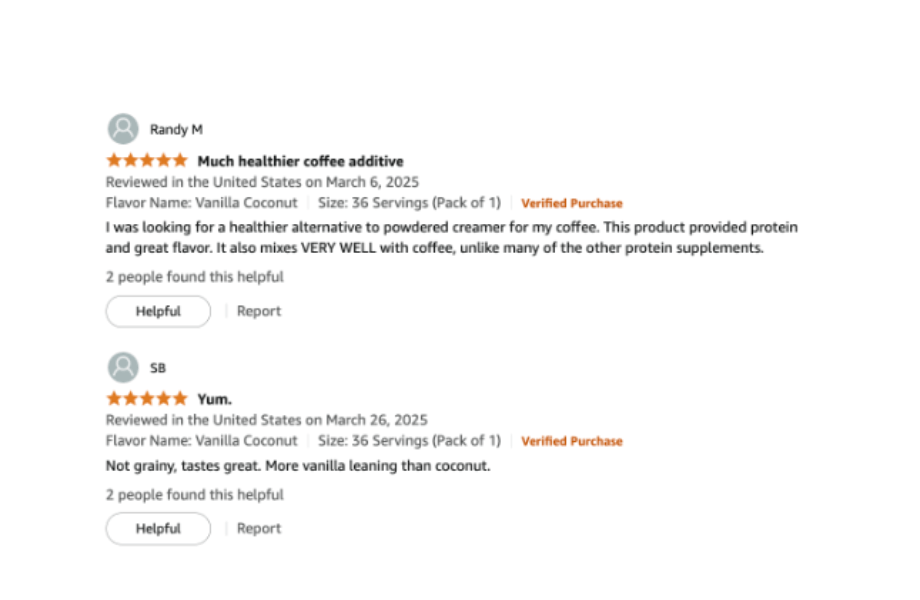This screenshot has height=600, width=920.
Task: Click the reviewer name SB
Action: point(158,367)
